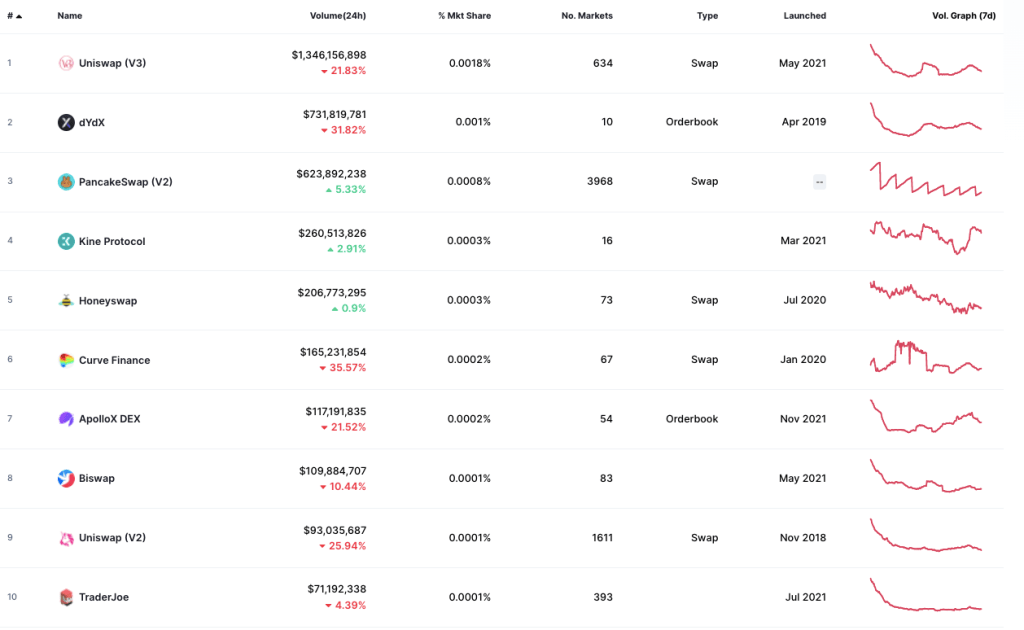Open the Uniswap (V2) unicorn icon
The height and width of the screenshot is (630, 1024).
(66, 538)
